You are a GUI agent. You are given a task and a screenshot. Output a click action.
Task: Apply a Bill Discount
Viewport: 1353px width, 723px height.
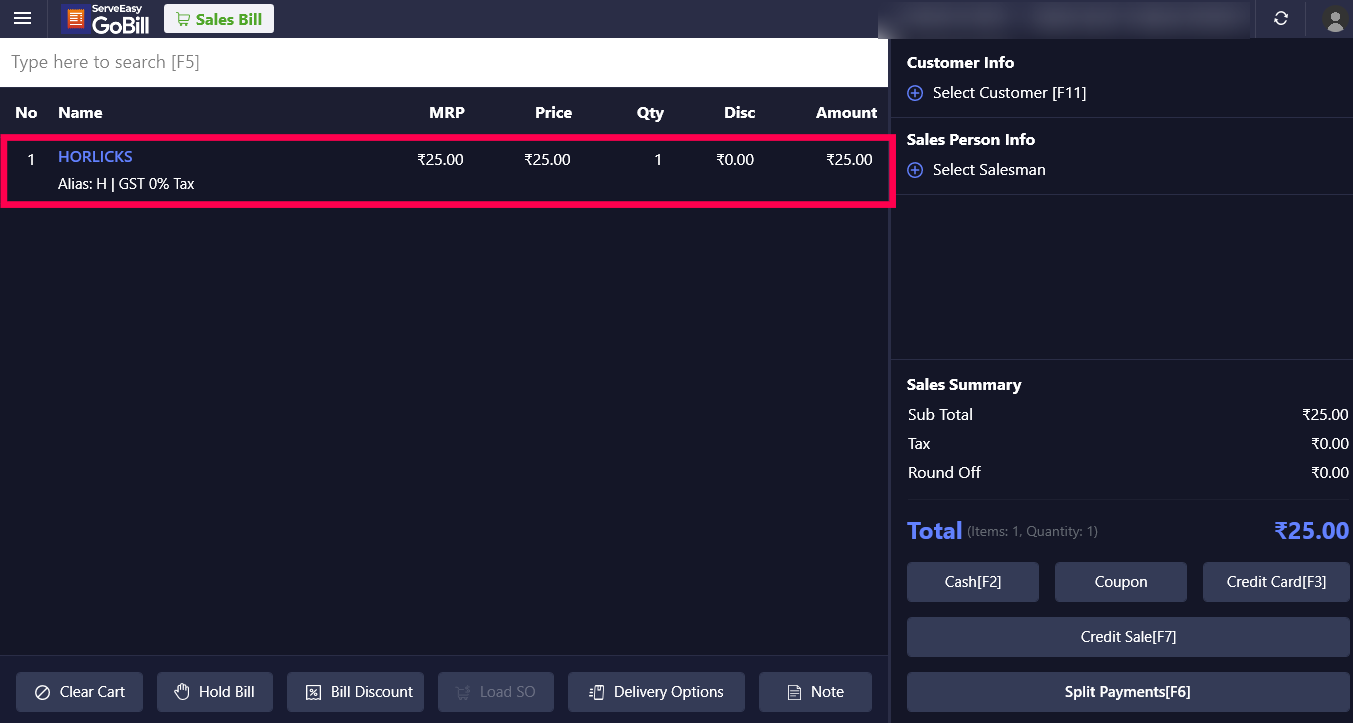(356, 692)
